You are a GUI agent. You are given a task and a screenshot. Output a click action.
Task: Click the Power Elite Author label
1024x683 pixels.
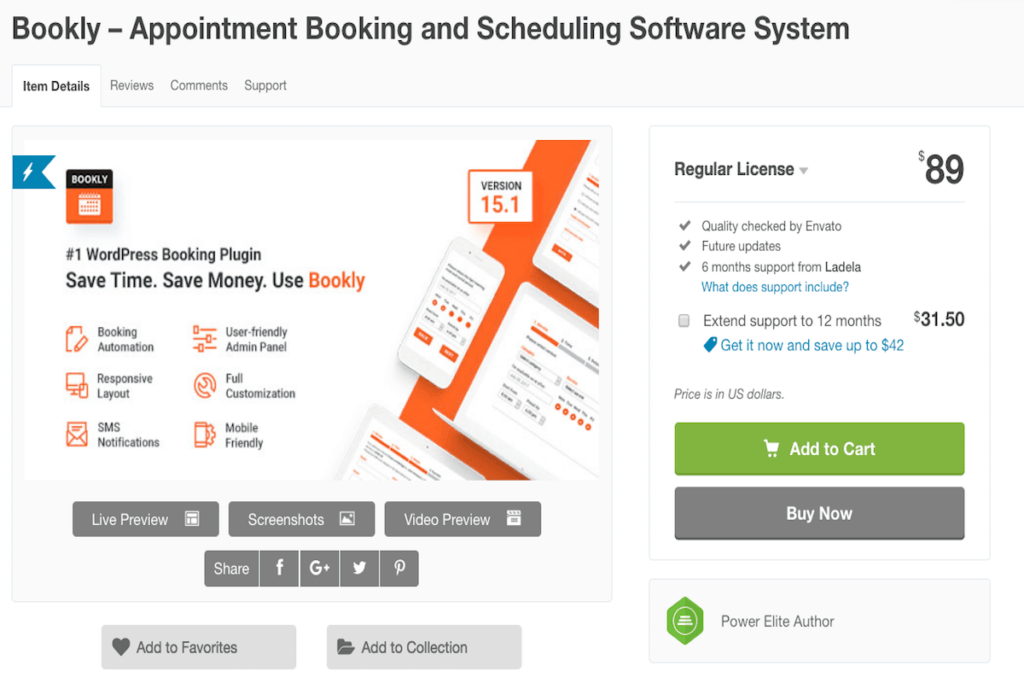pos(777,622)
